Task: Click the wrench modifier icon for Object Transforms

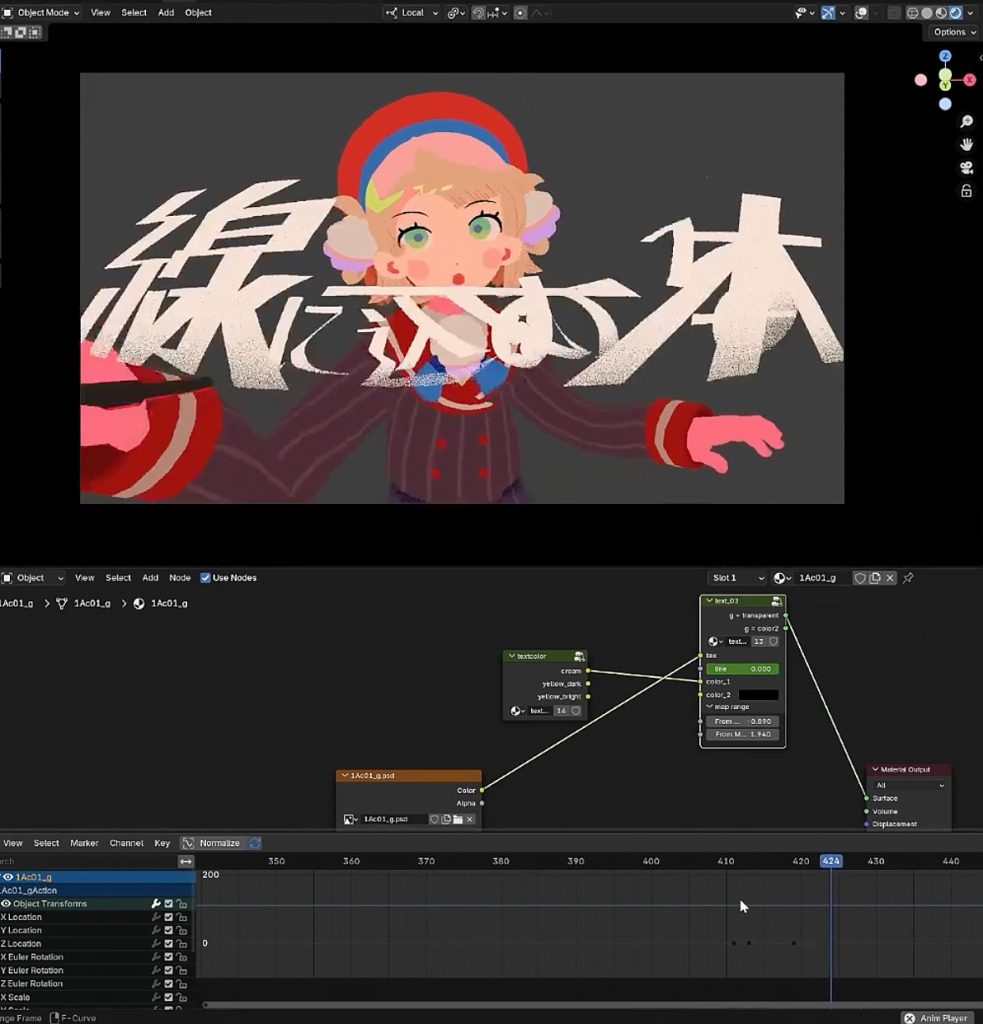Action: click(156, 904)
